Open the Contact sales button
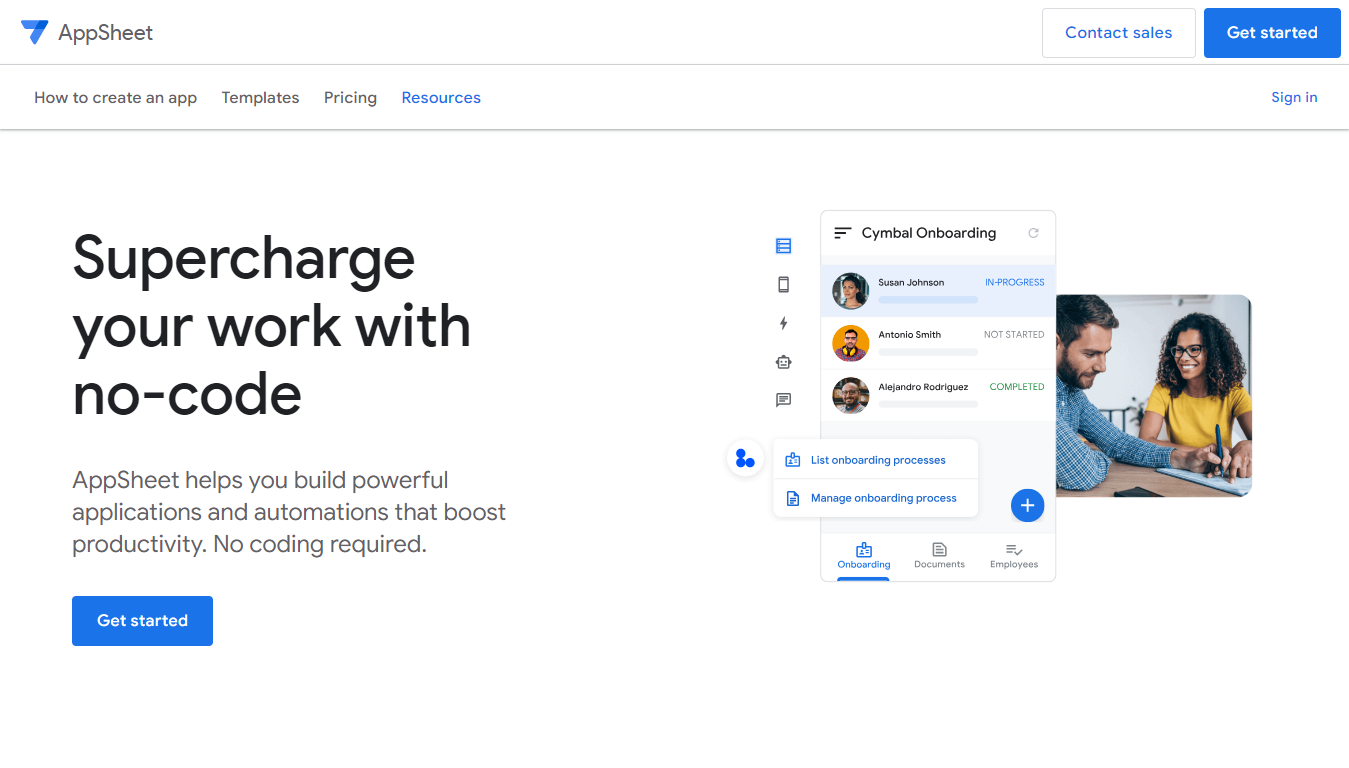This screenshot has height=768, width=1349. (x=1118, y=33)
